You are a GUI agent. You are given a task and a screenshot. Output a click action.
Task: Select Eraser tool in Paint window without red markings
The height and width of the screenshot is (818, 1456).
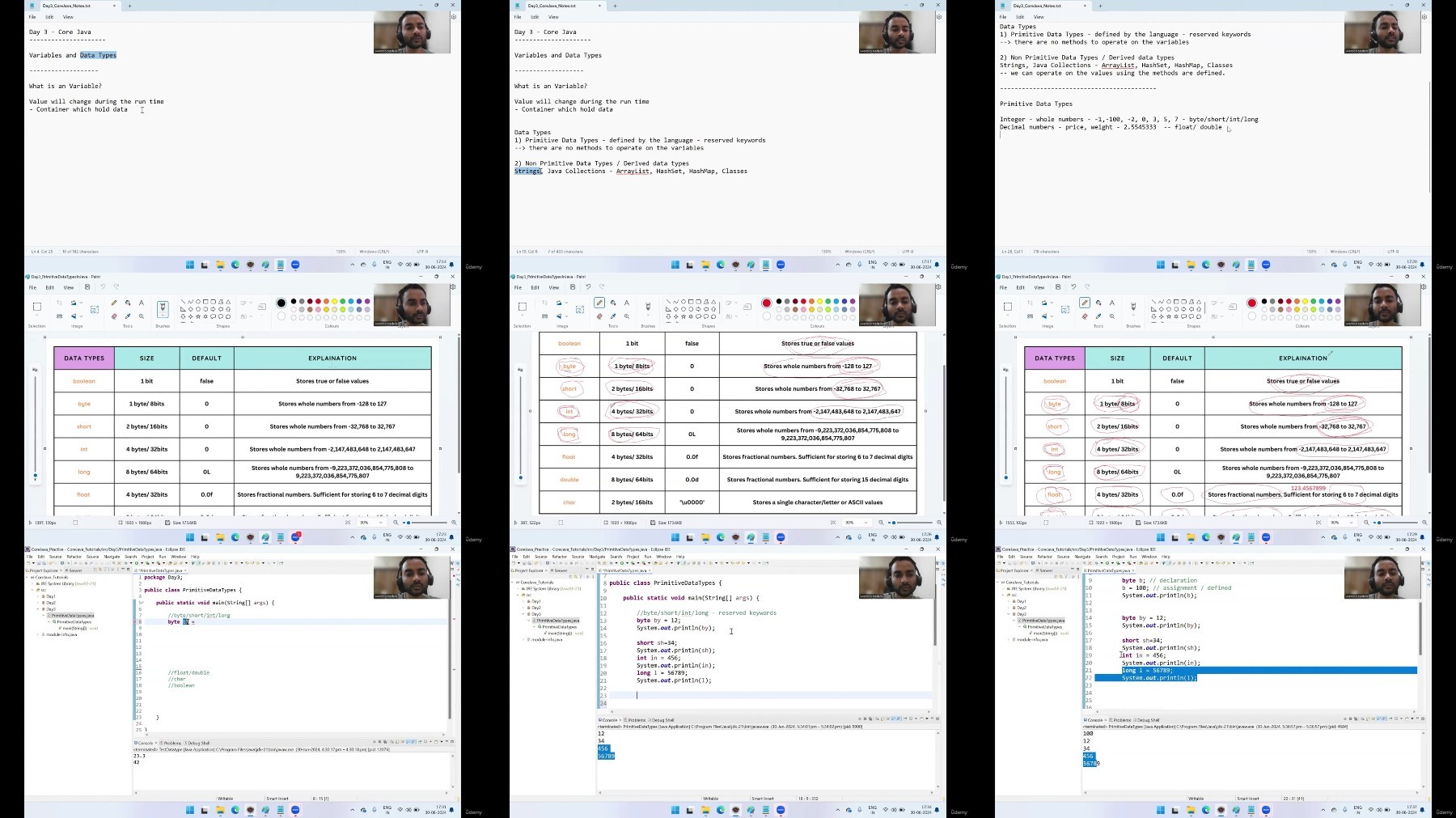pyautogui.click(x=114, y=316)
